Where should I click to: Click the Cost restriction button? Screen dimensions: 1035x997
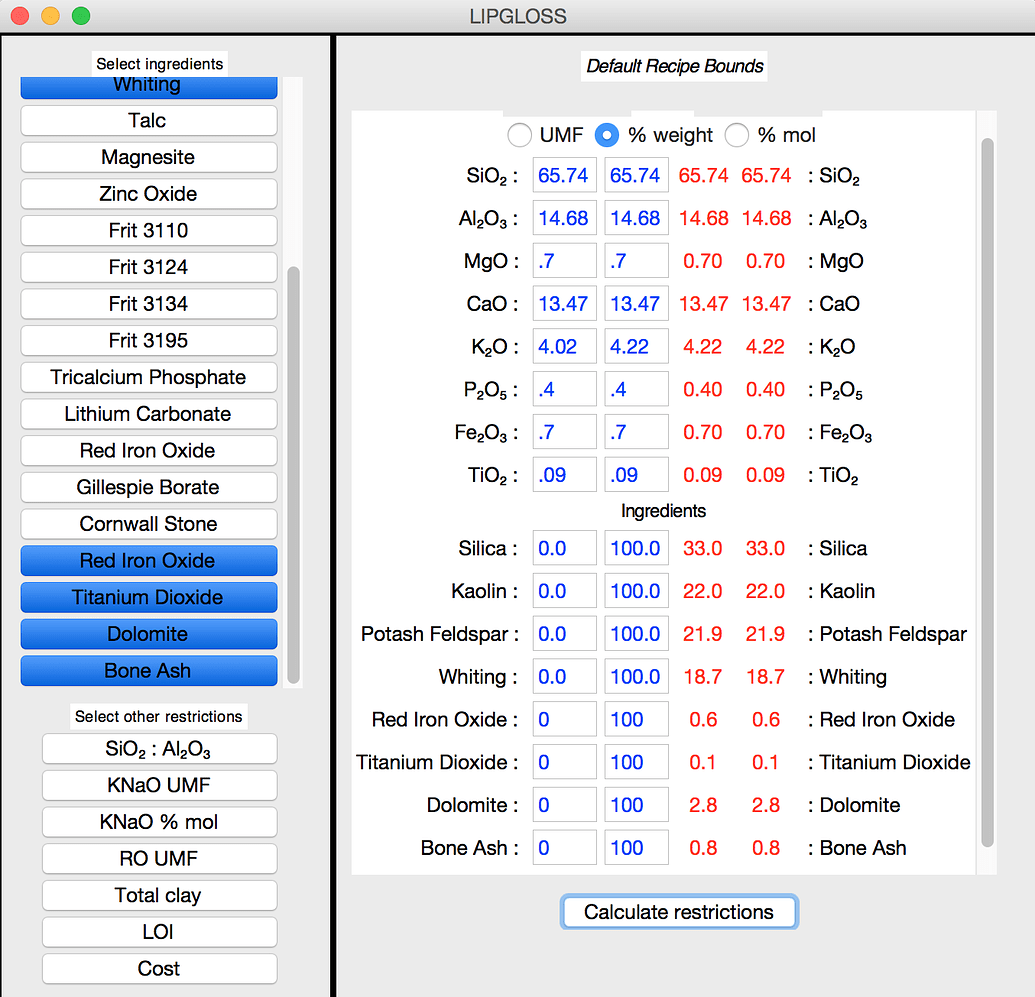(158, 969)
